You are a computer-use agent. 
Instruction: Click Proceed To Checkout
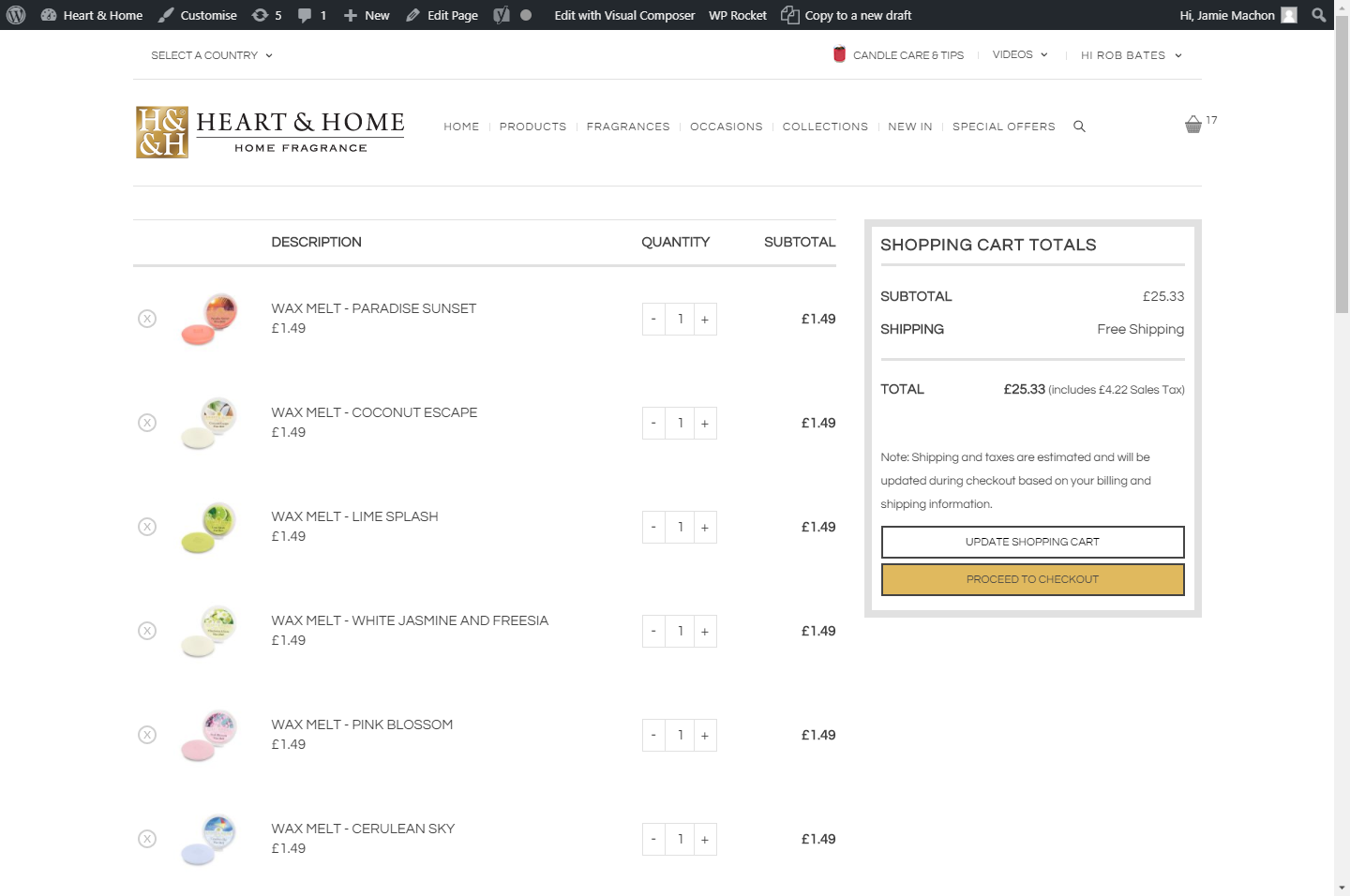point(1032,579)
